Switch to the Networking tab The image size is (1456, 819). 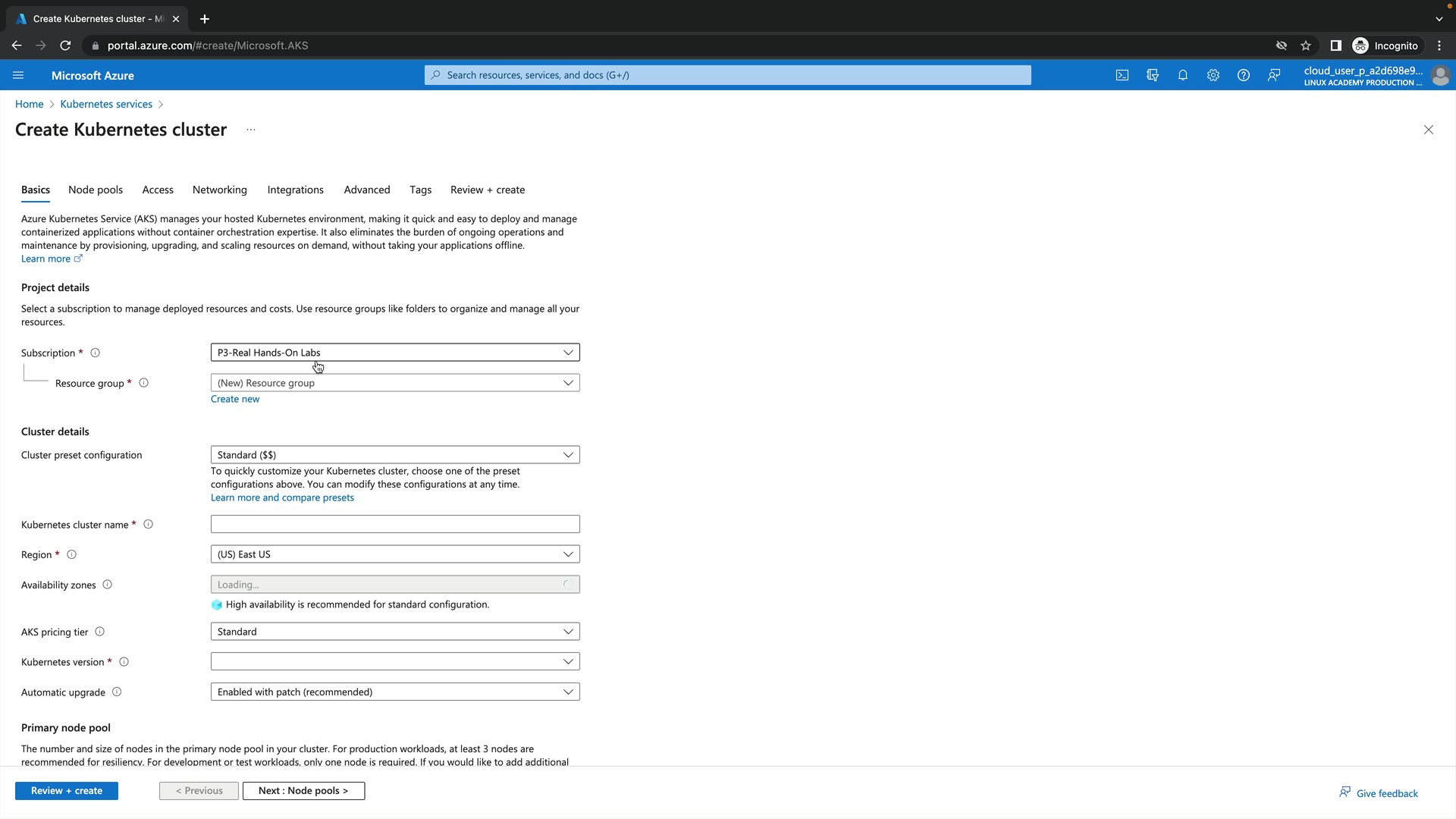click(219, 190)
